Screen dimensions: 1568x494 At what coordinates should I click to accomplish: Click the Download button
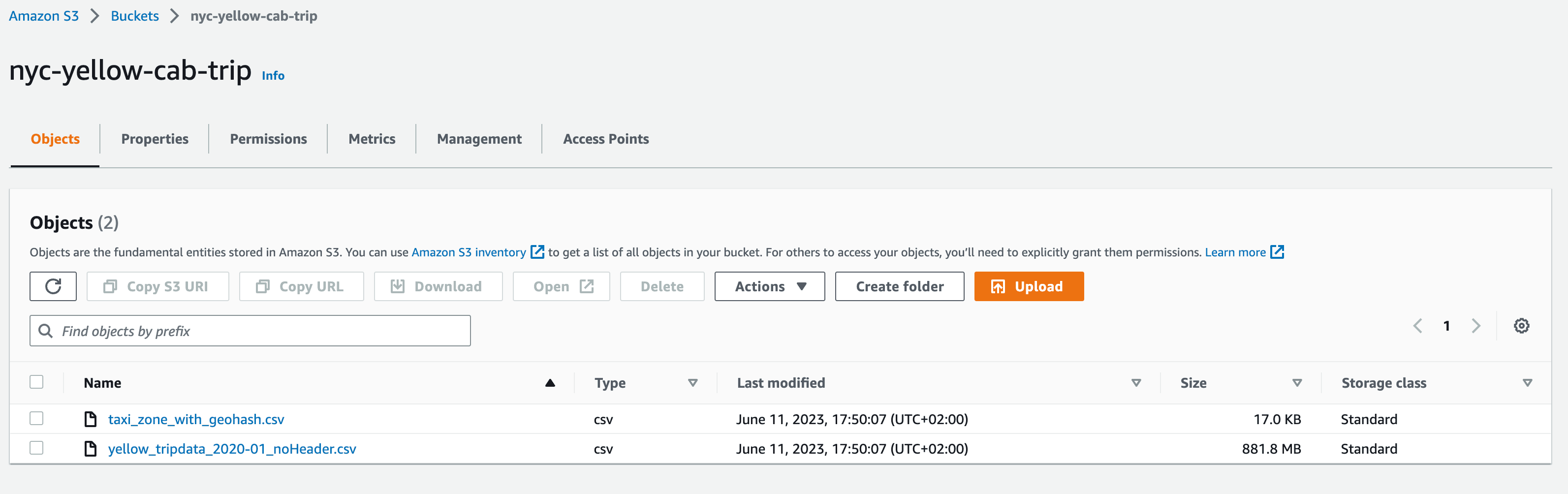pyautogui.click(x=438, y=286)
